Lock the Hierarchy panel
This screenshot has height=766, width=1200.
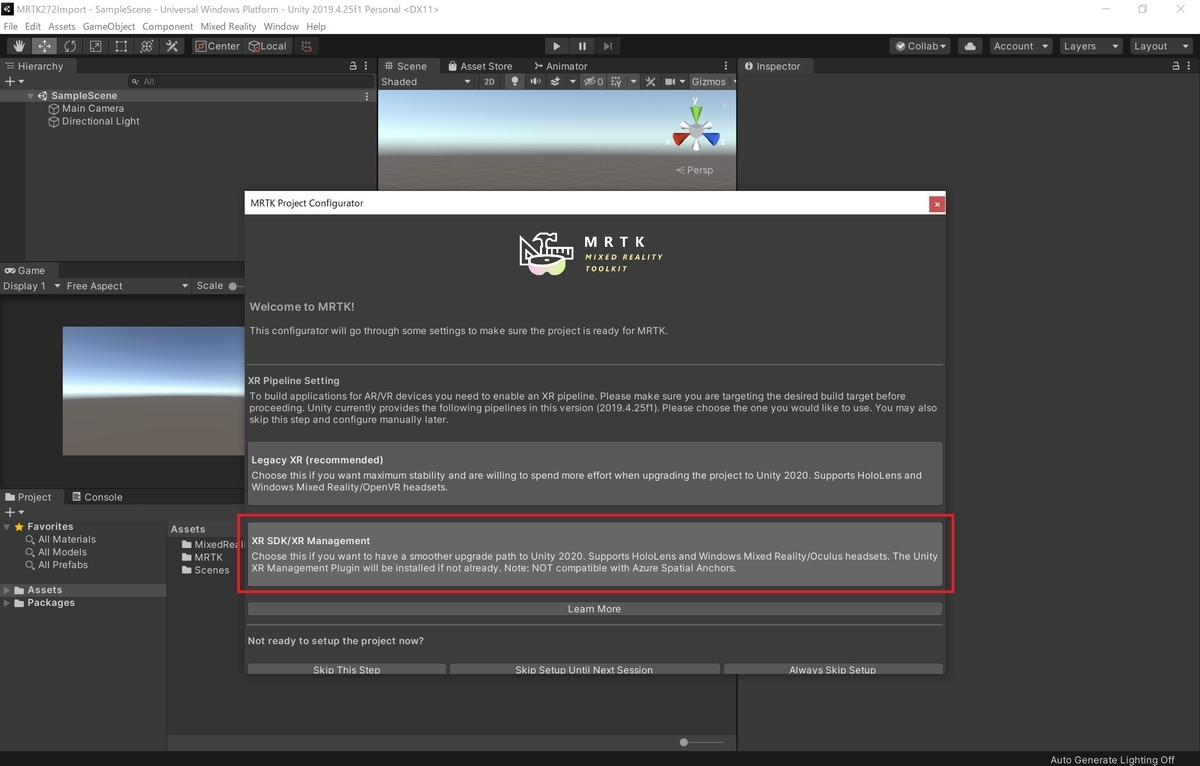352,66
